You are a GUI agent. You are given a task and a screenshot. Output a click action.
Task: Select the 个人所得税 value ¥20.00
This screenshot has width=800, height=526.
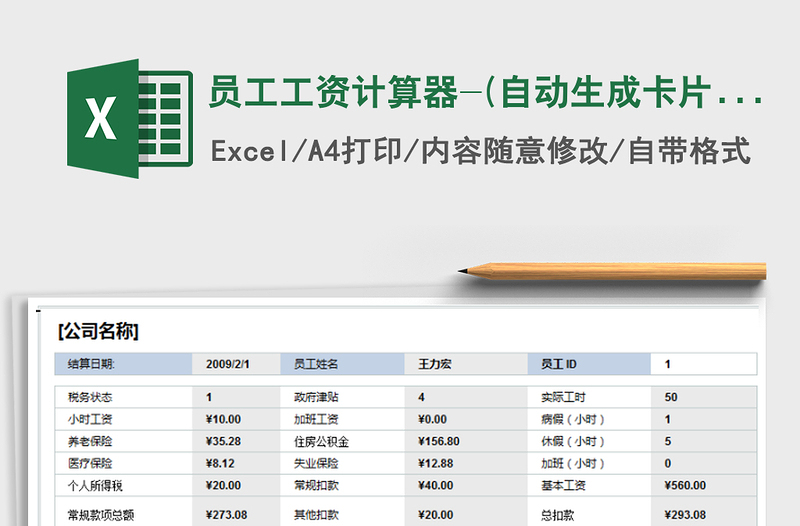coord(236,485)
